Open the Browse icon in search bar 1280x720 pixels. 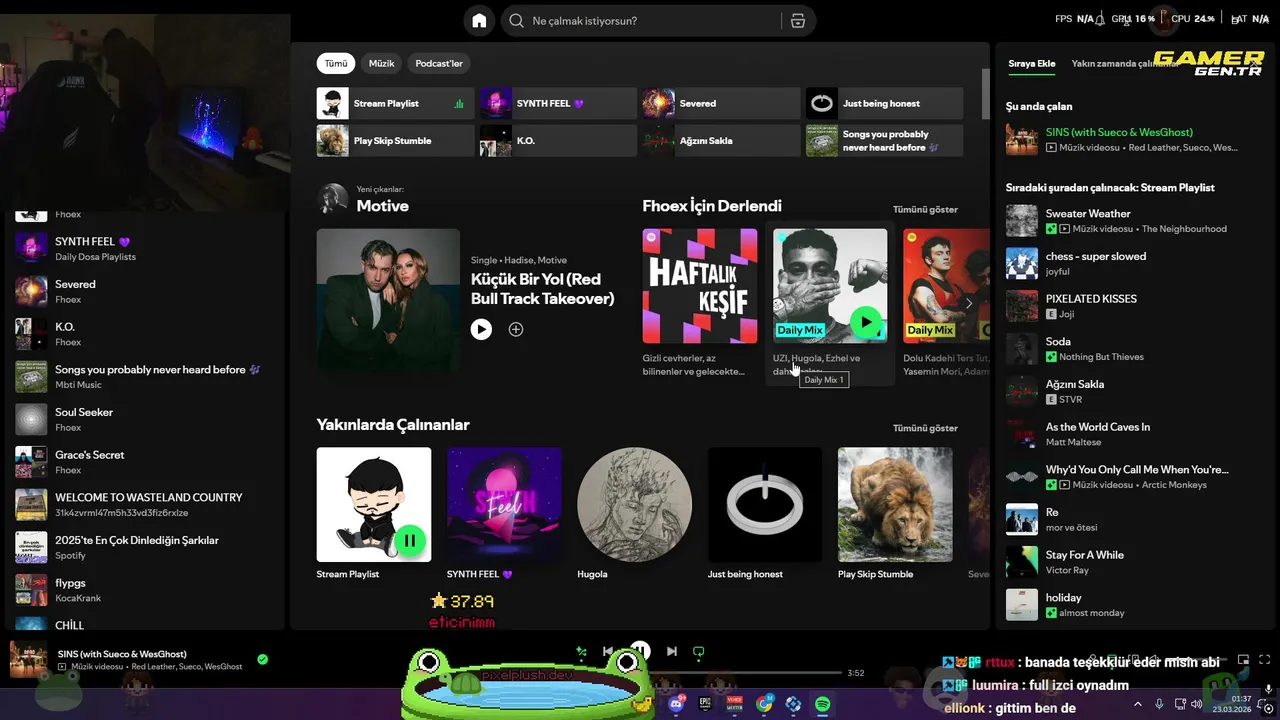797,20
